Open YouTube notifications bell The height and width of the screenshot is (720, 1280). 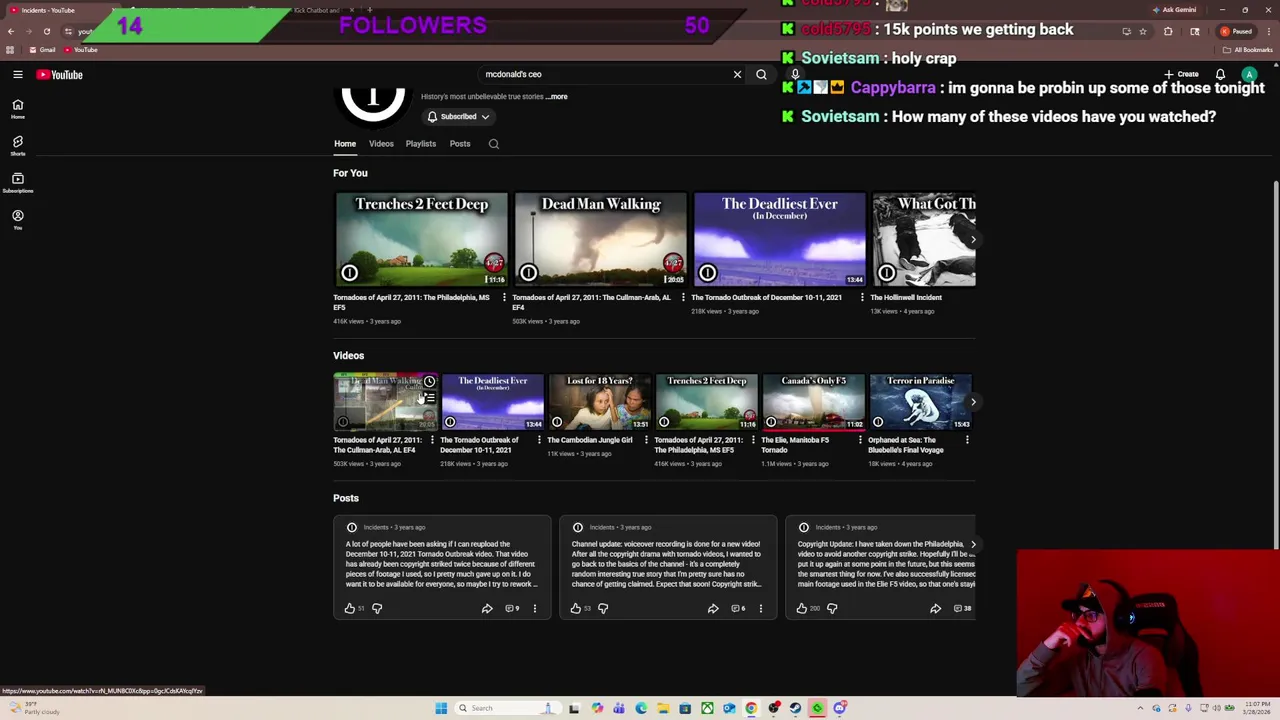(1220, 74)
